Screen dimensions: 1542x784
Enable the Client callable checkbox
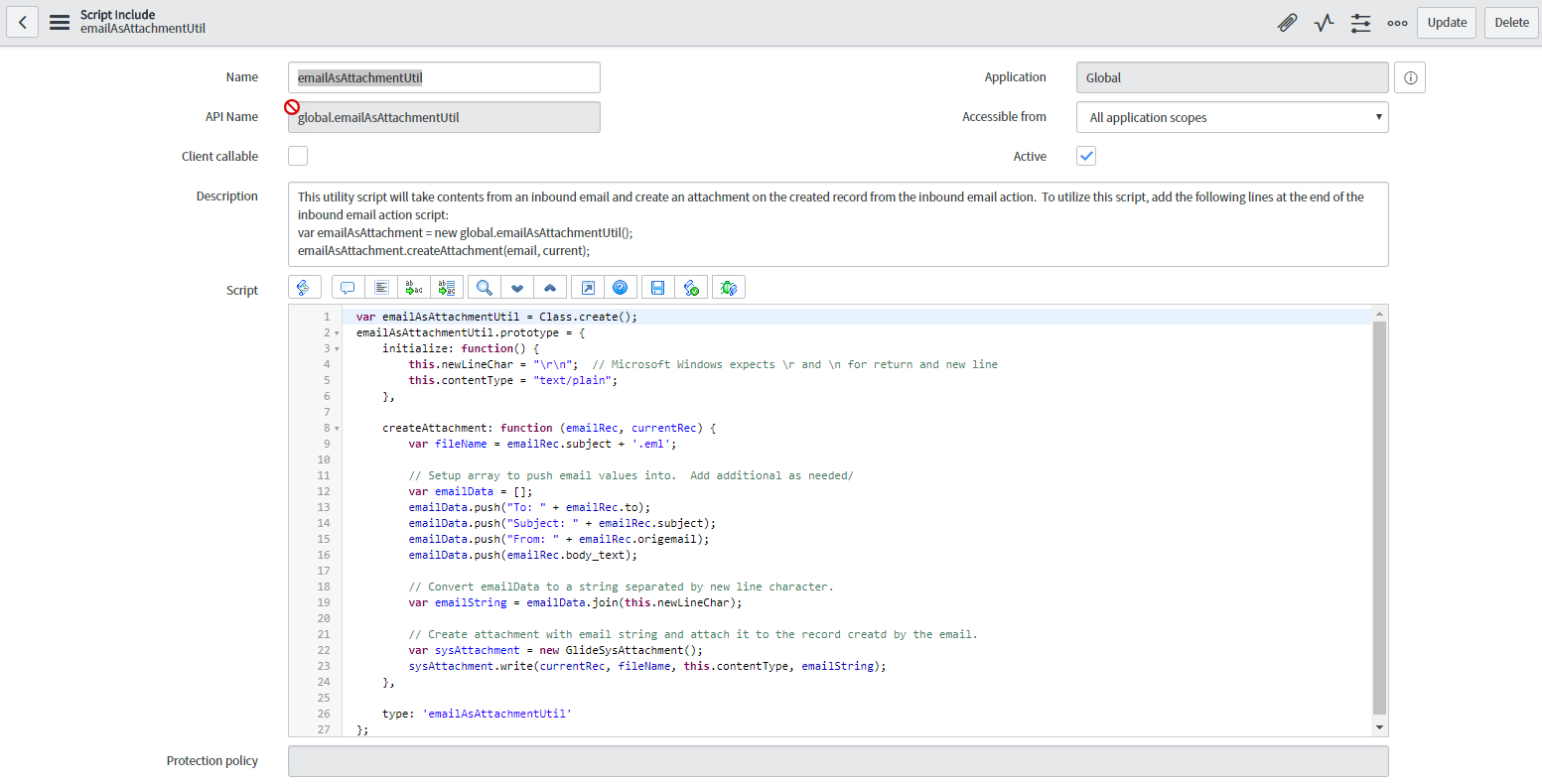[x=298, y=156]
